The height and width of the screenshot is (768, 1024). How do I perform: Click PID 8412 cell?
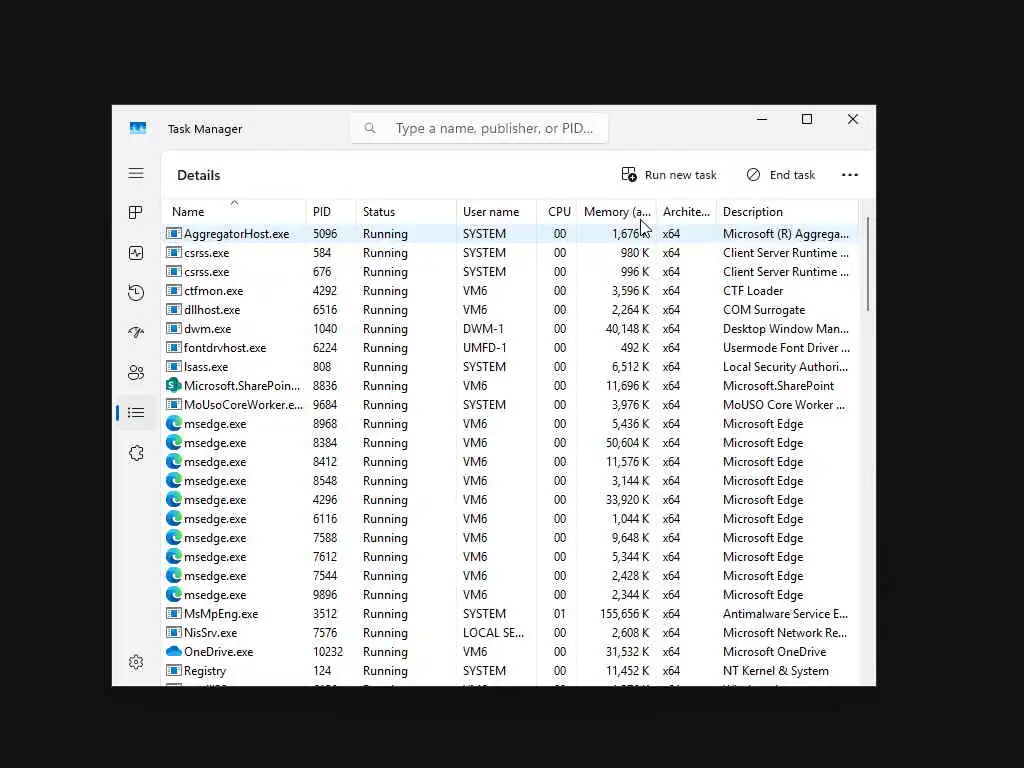pos(325,461)
